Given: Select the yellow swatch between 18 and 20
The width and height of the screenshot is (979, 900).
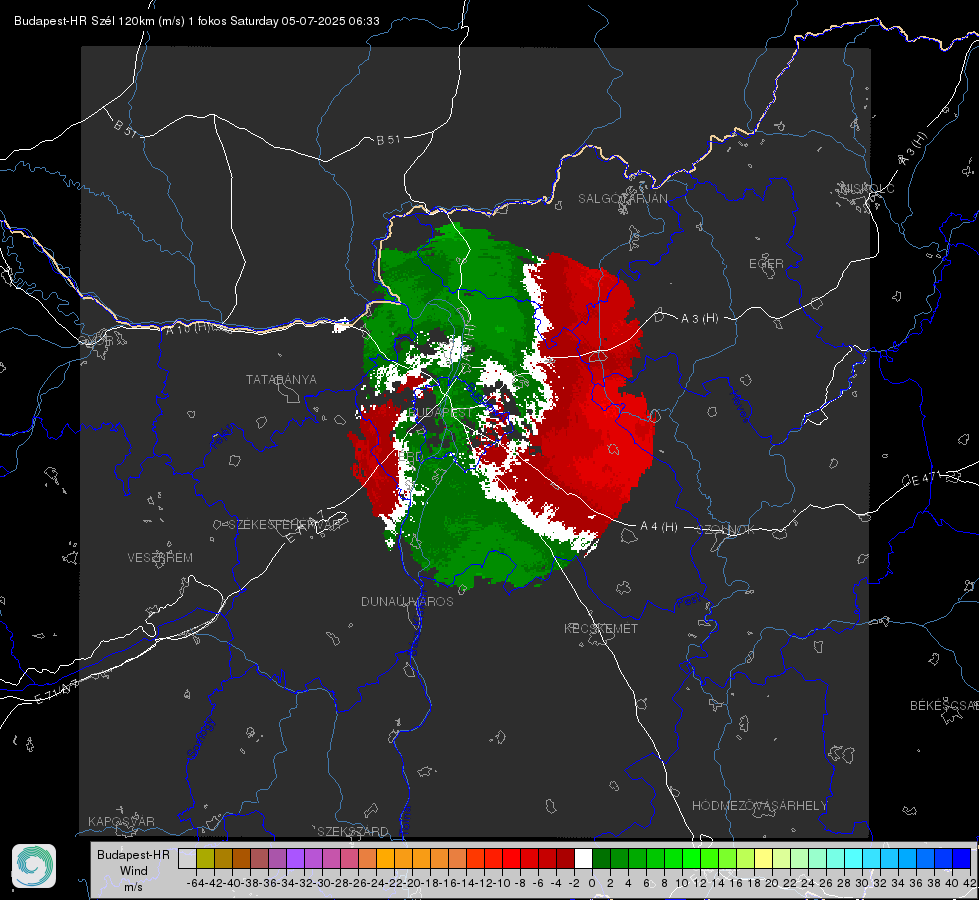Looking at the screenshot, I should 764,859.
